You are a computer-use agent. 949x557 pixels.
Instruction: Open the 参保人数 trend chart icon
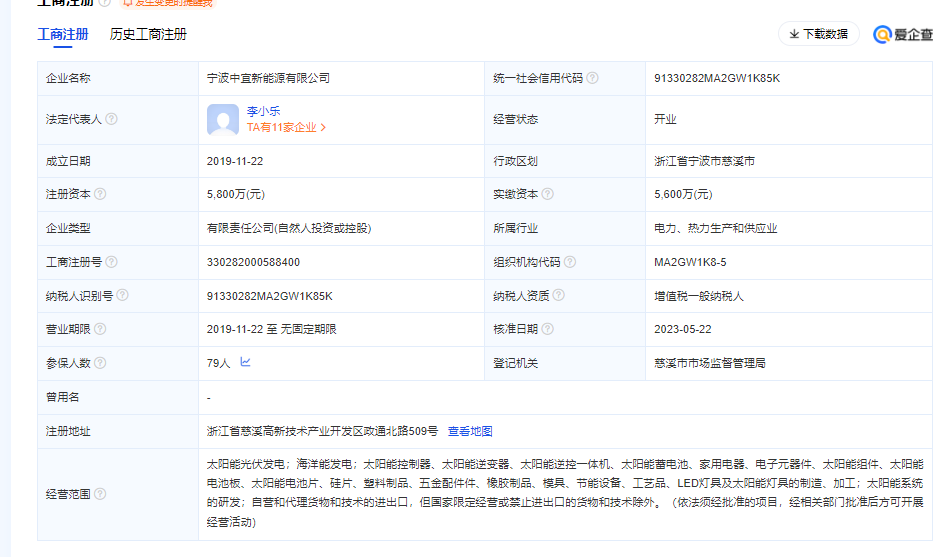click(x=245, y=363)
